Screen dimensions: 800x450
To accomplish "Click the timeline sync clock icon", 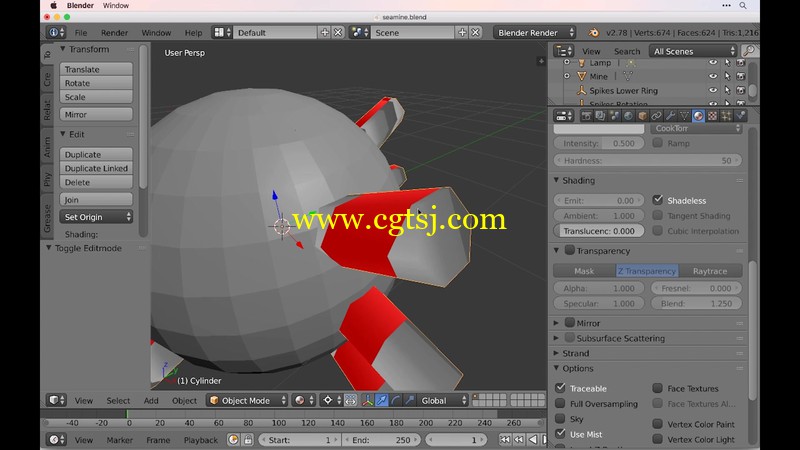I will (x=233, y=440).
